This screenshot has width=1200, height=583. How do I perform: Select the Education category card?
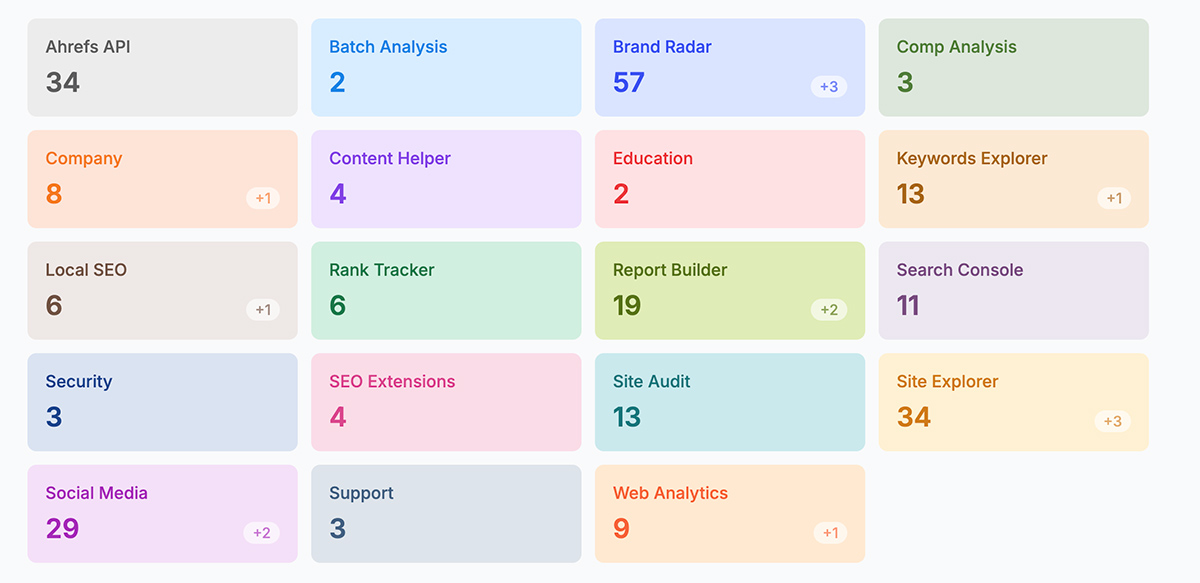click(x=730, y=179)
